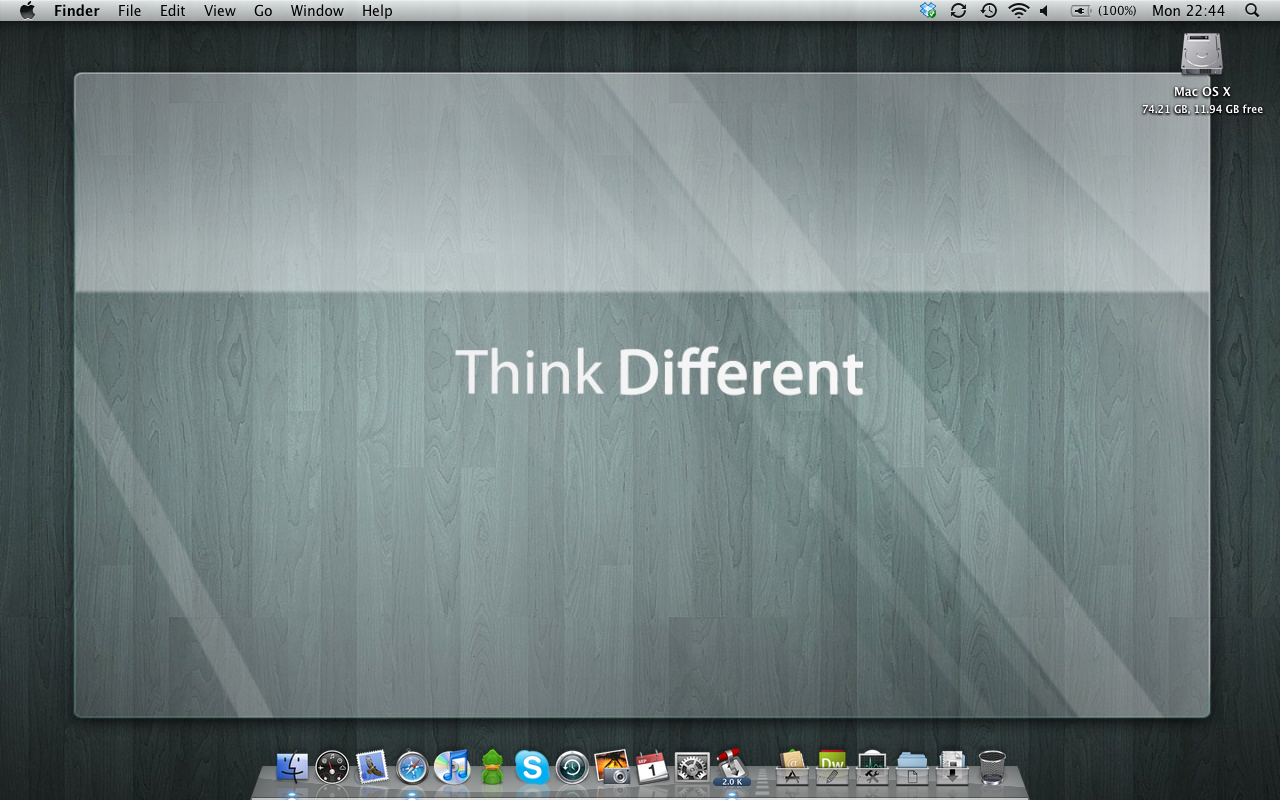Open the View menu

(220, 11)
